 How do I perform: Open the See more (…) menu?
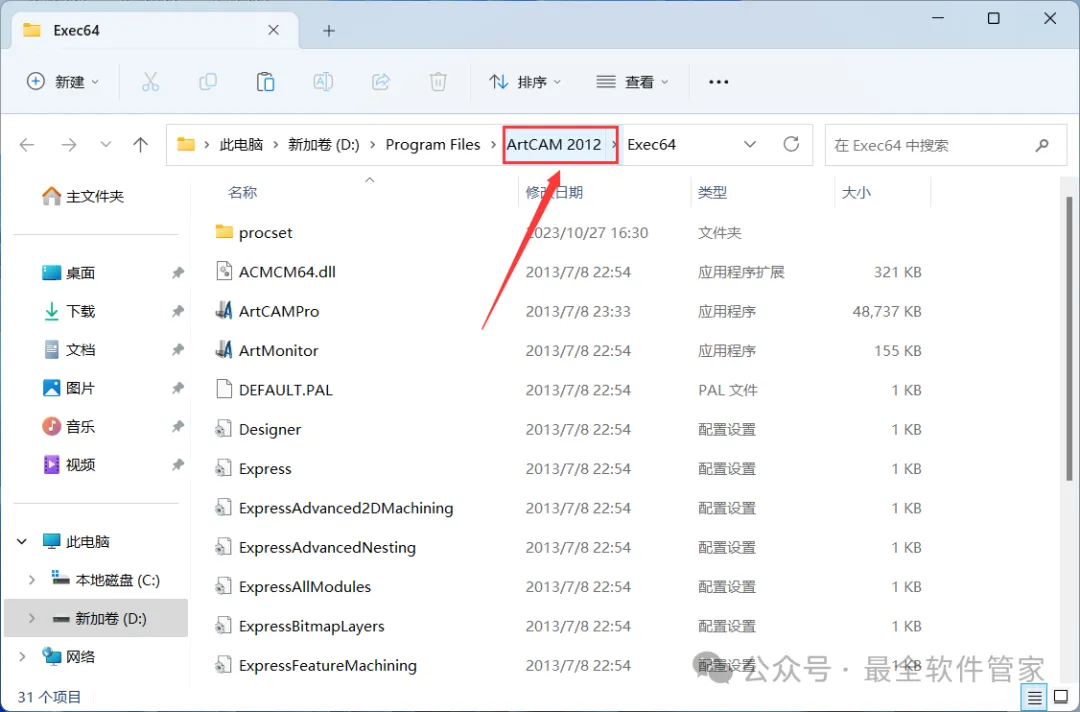[718, 82]
